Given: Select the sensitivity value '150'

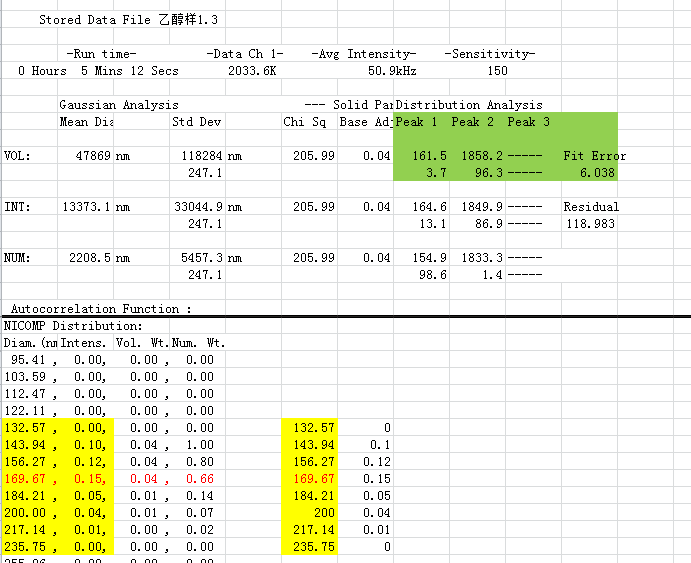Looking at the screenshot, I should point(498,71).
